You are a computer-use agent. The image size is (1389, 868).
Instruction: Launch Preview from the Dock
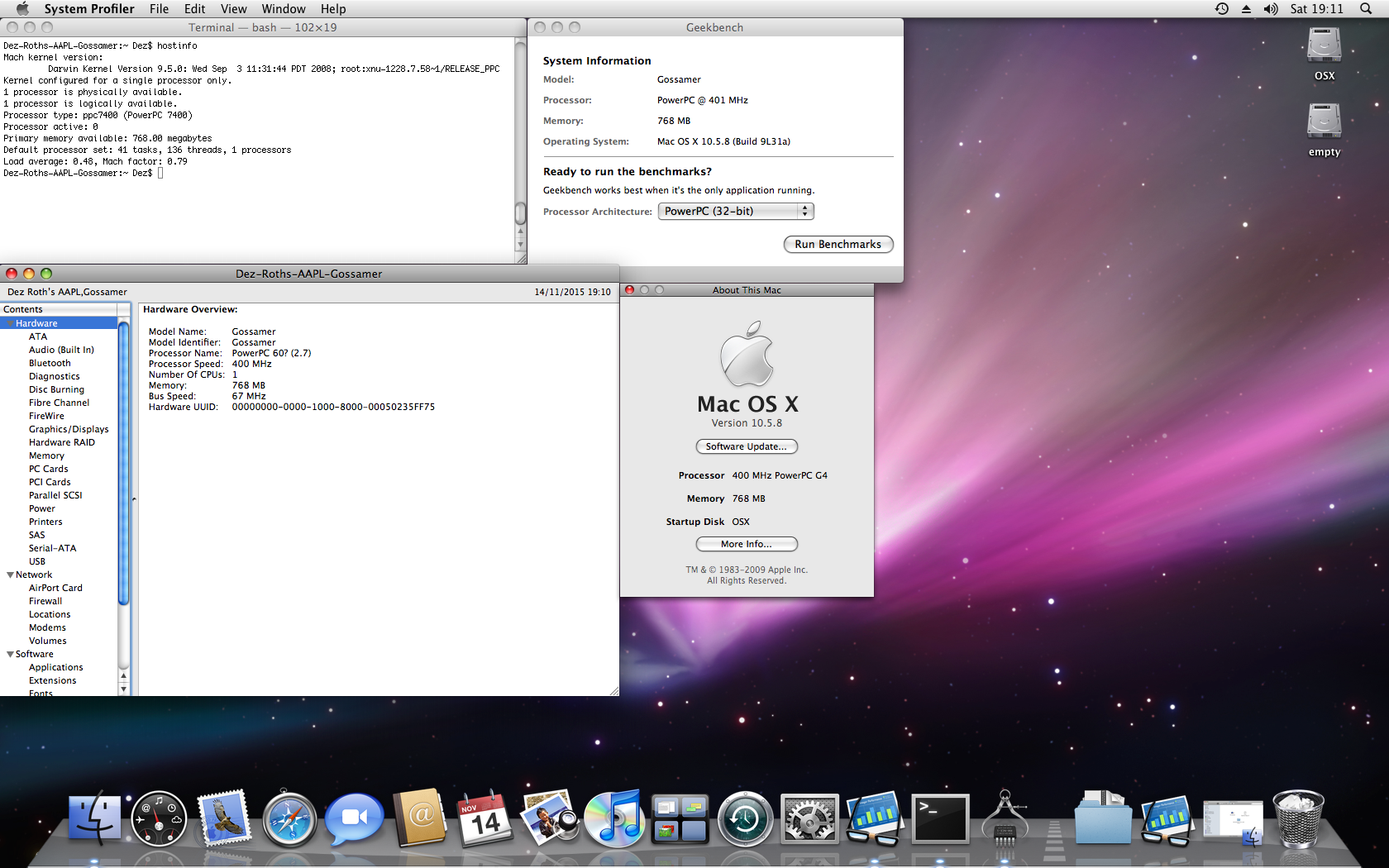(x=550, y=818)
